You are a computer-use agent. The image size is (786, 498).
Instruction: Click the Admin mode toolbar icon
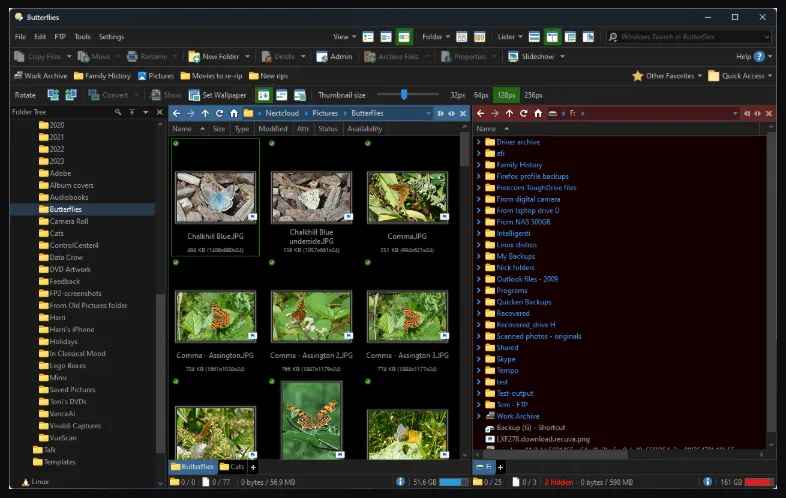[322, 57]
